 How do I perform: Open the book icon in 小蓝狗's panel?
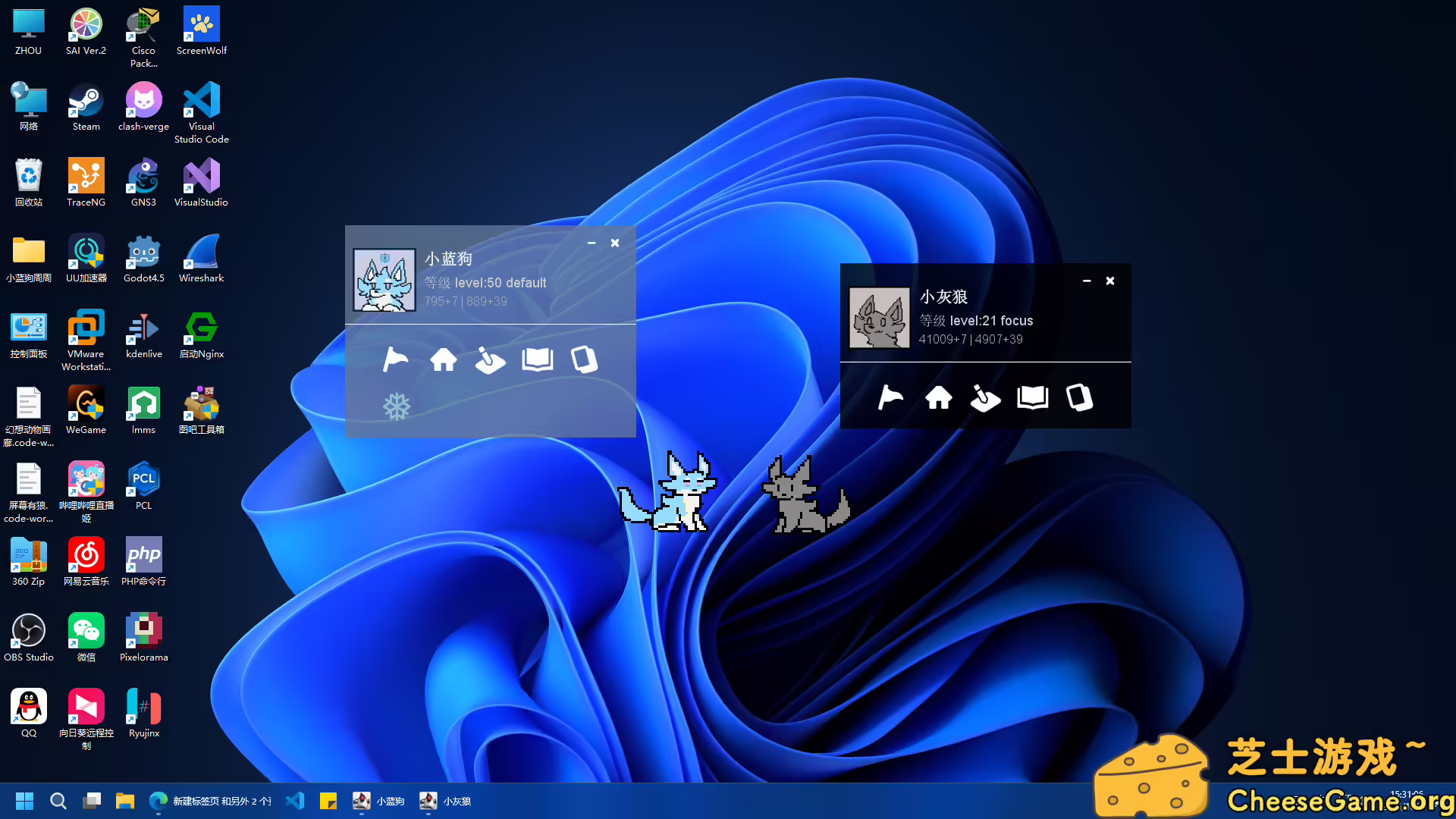coord(537,360)
